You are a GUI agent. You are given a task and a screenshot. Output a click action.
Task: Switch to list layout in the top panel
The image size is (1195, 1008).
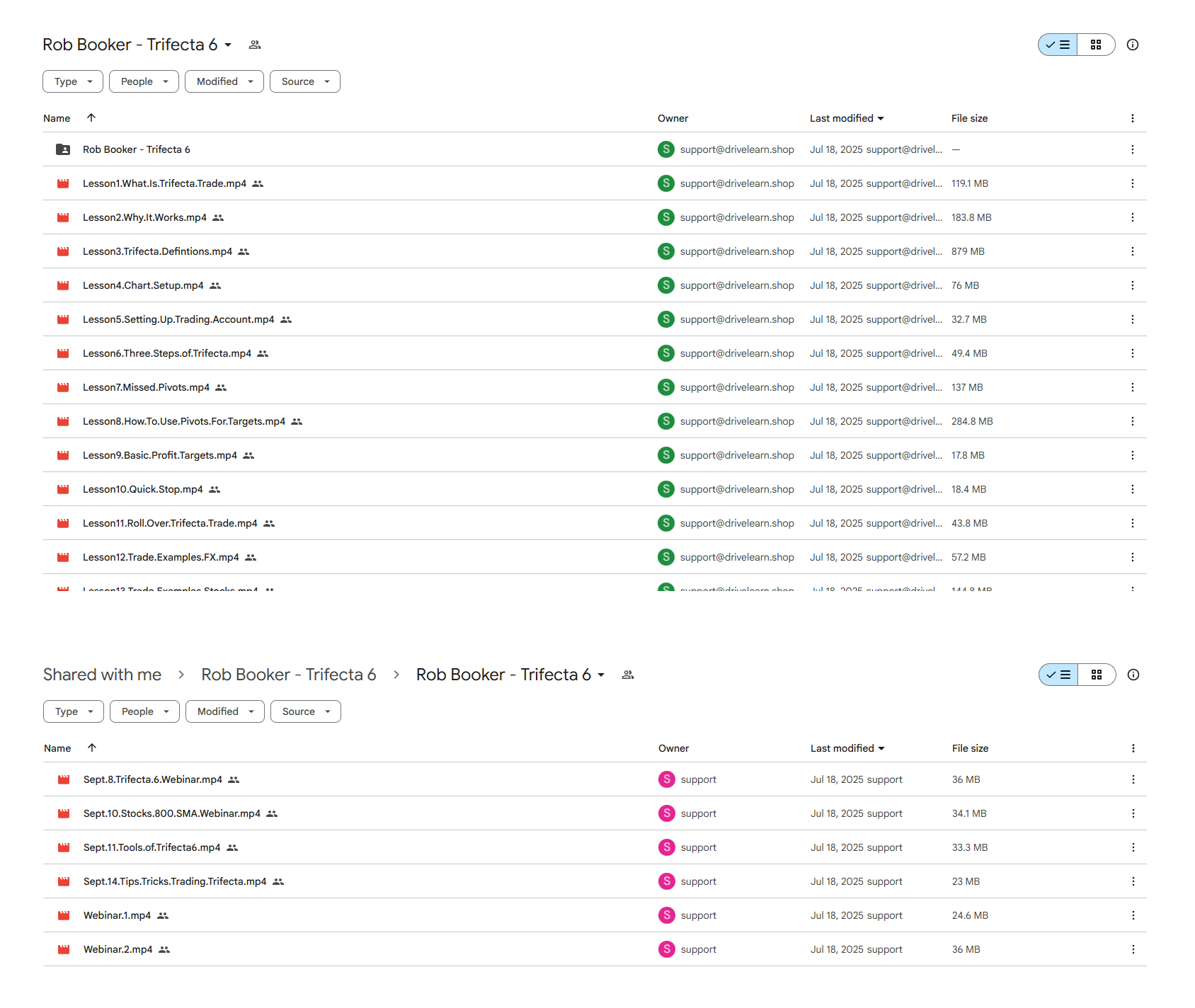click(x=1058, y=45)
